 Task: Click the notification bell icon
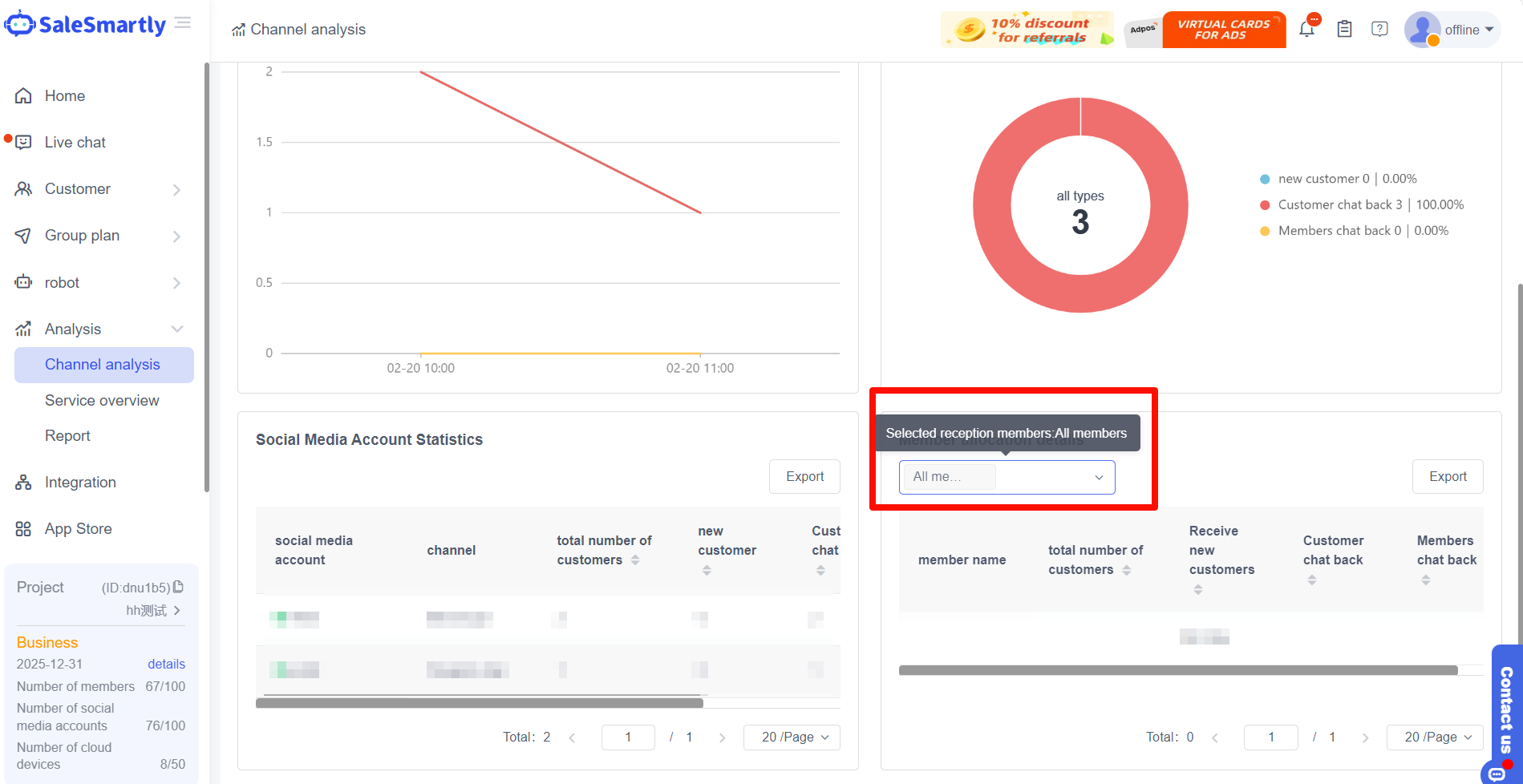(x=1306, y=30)
